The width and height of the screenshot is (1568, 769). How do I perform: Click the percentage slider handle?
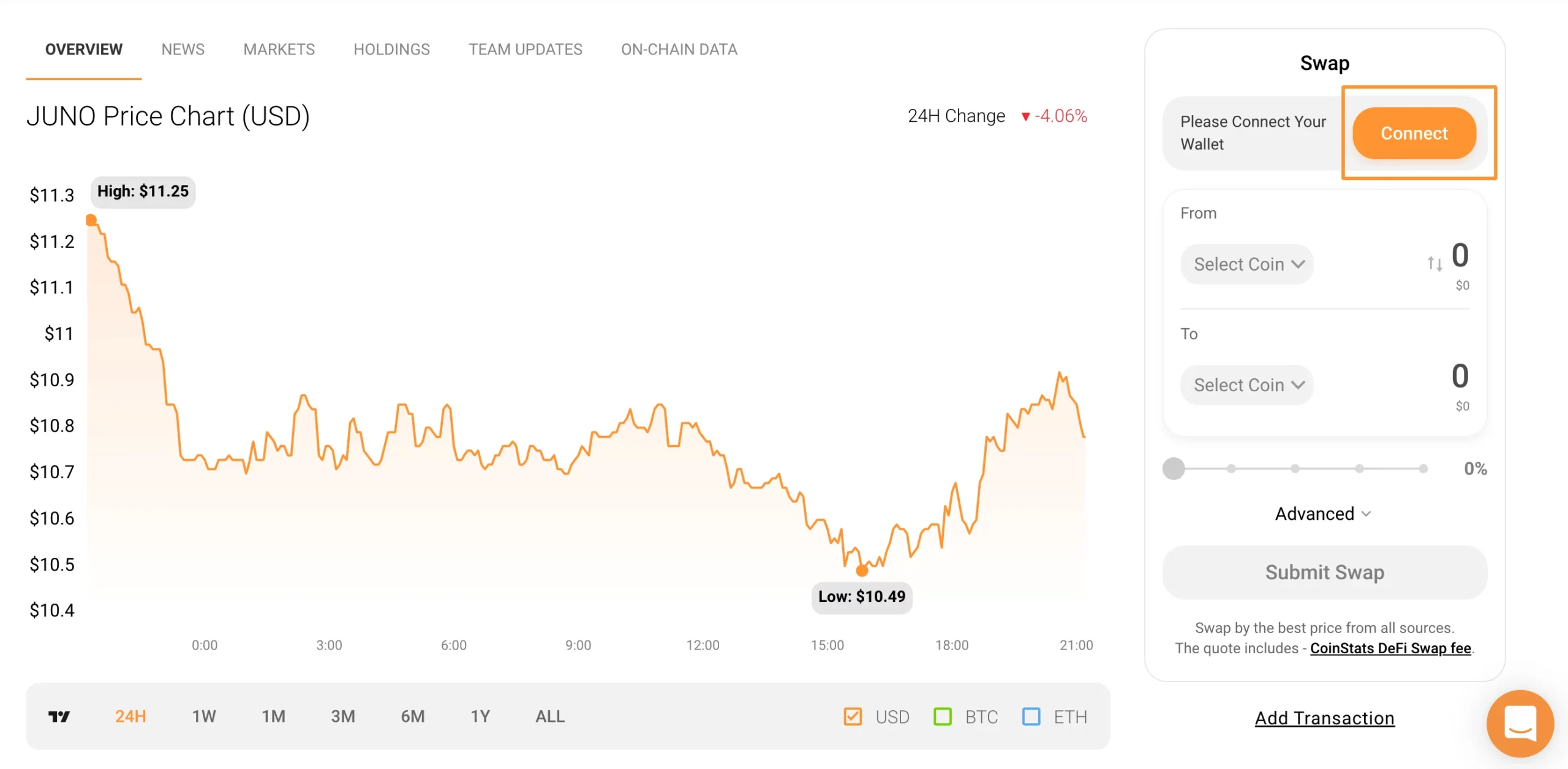tap(1174, 468)
